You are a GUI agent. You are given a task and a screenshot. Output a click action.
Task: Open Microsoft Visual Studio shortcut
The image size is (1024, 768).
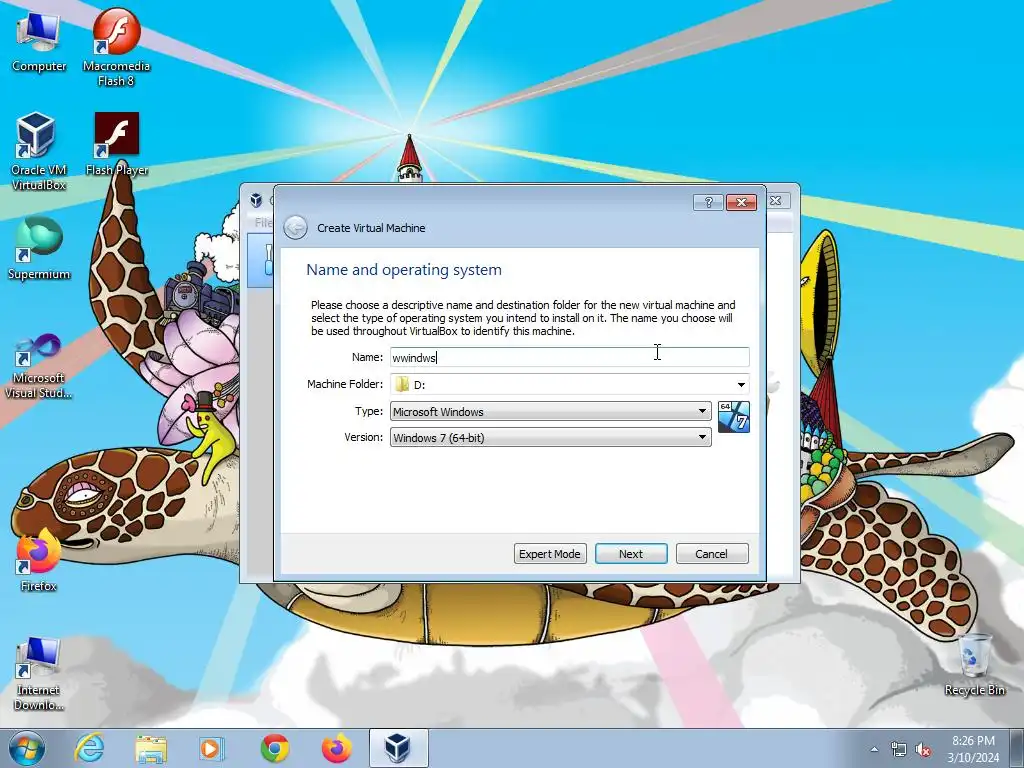coord(39,366)
